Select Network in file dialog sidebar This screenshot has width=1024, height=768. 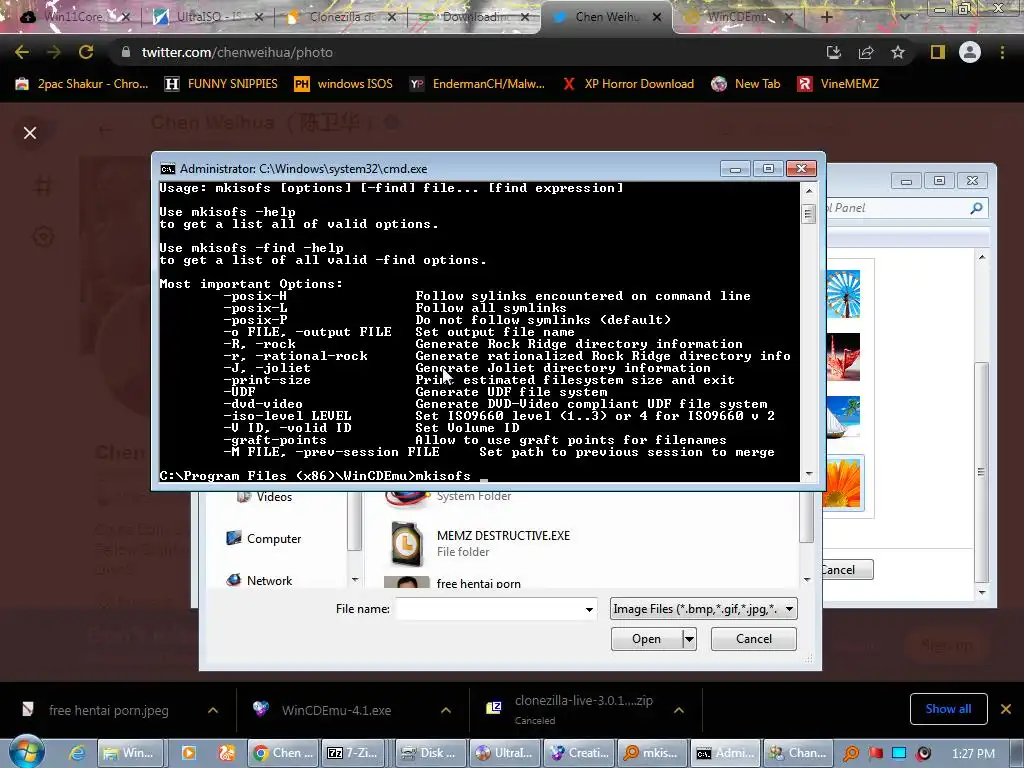pos(259,581)
